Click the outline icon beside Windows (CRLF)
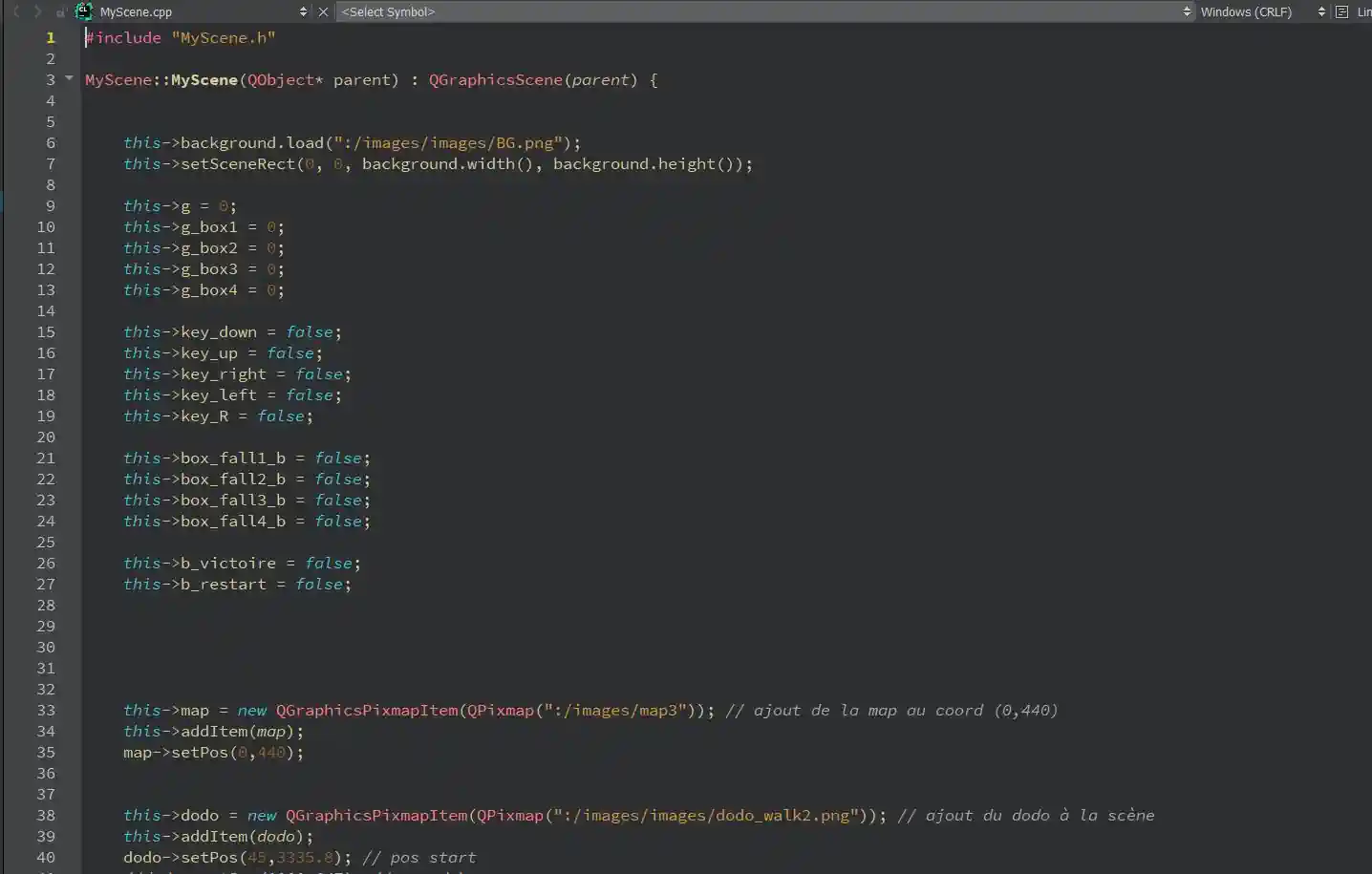This screenshot has width=1372, height=874. coord(1341,11)
